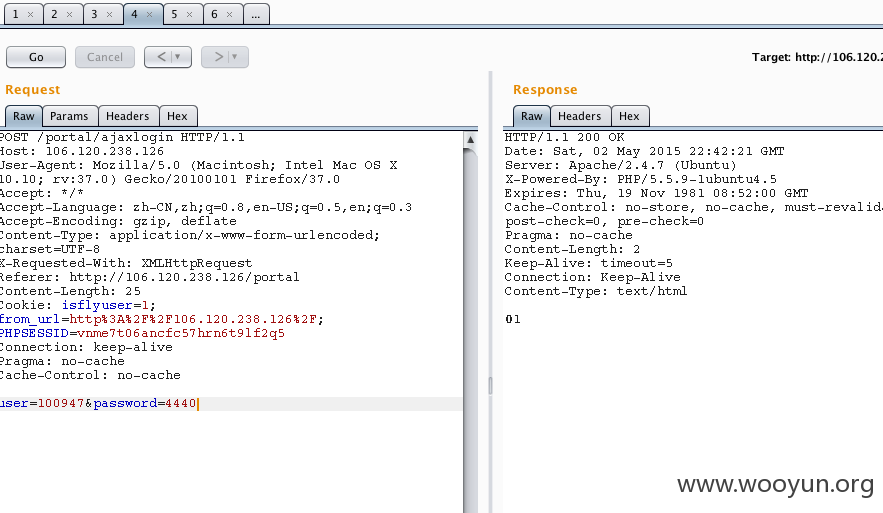Image resolution: width=883 pixels, height=513 pixels.
Task: Click the 'Content-Length: 2' response line
Action: click(572, 249)
